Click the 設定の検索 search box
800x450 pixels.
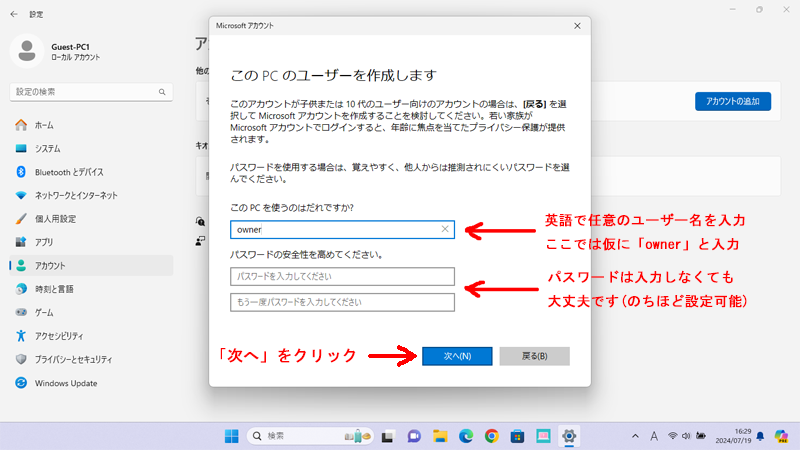coord(90,91)
